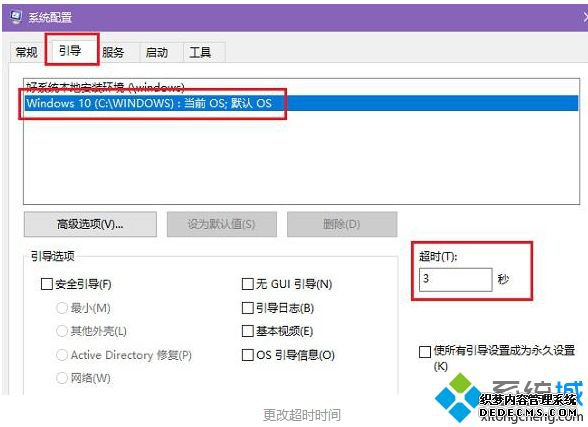Select the Active Directory 修复(P) radio button
The width and height of the screenshot is (588, 427).
tap(62, 355)
